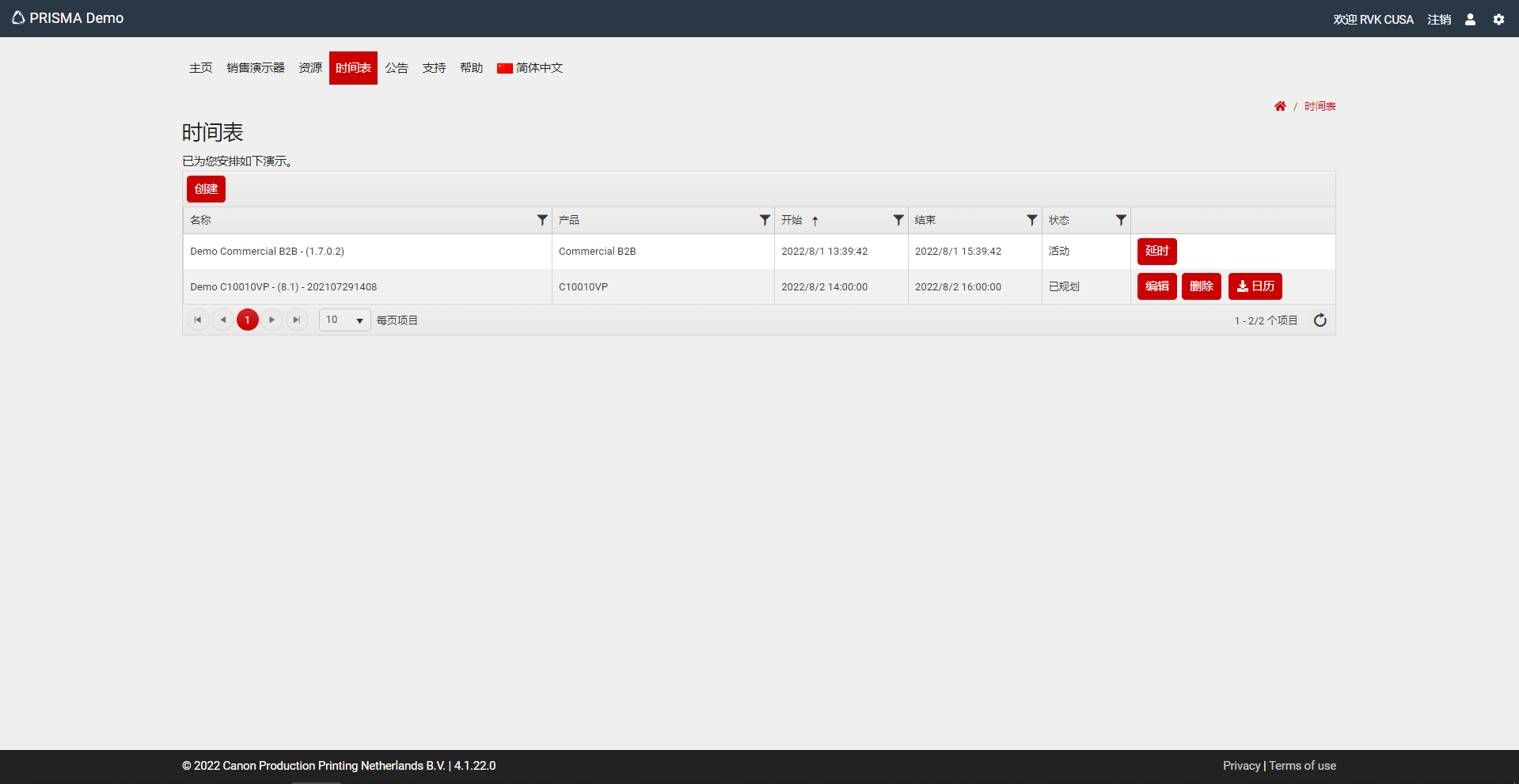Screen dimensions: 1519x784
Task: Sort by the 结束 column header
Action: click(x=925, y=220)
